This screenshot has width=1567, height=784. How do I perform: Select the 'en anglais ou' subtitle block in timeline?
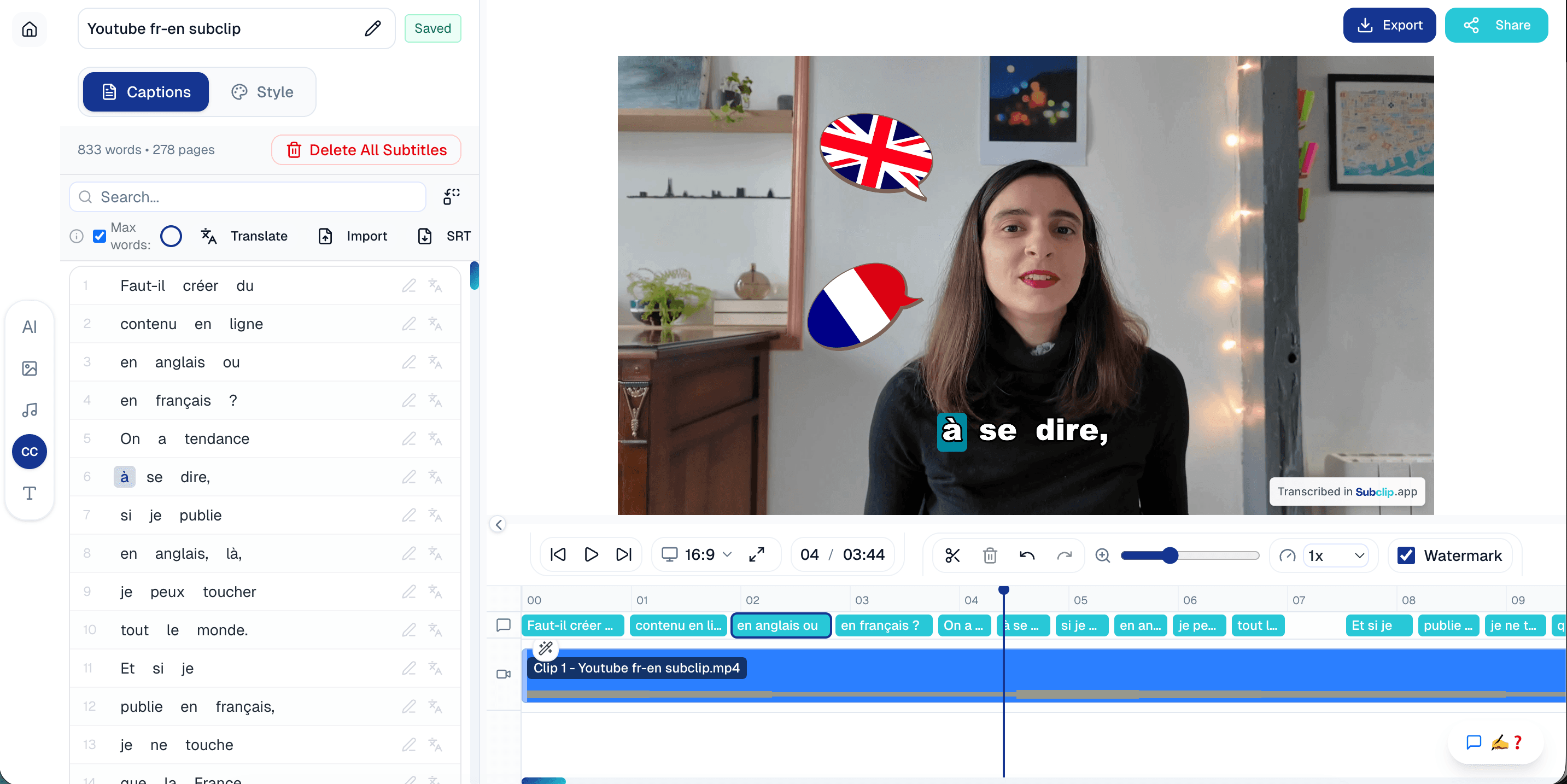coord(781,625)
